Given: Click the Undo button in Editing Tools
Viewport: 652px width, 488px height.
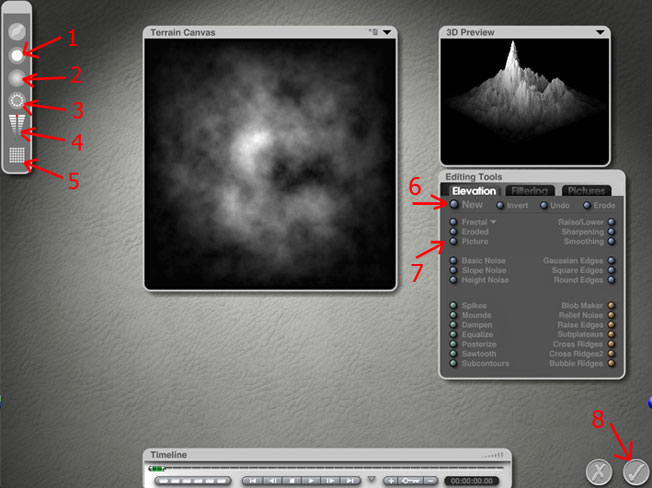Looking at the screenshot, I should click(x=544, y=205).
